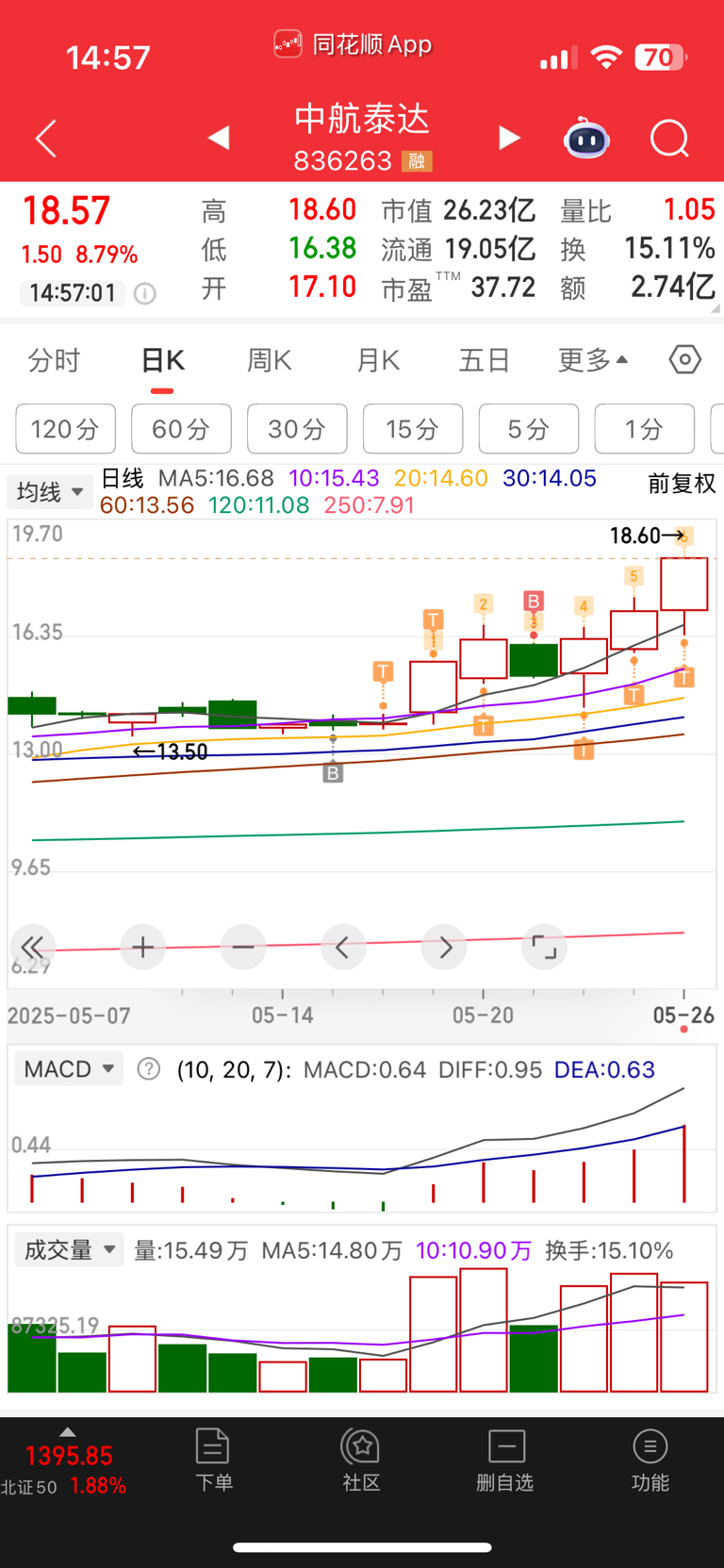Go to next stock with right triangle

[x=509, y=138]
